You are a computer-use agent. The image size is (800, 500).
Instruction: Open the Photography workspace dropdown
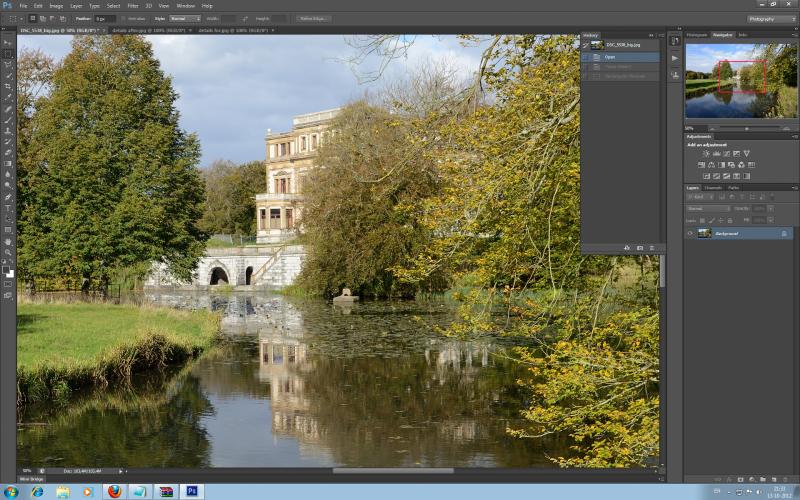(771, 19)
